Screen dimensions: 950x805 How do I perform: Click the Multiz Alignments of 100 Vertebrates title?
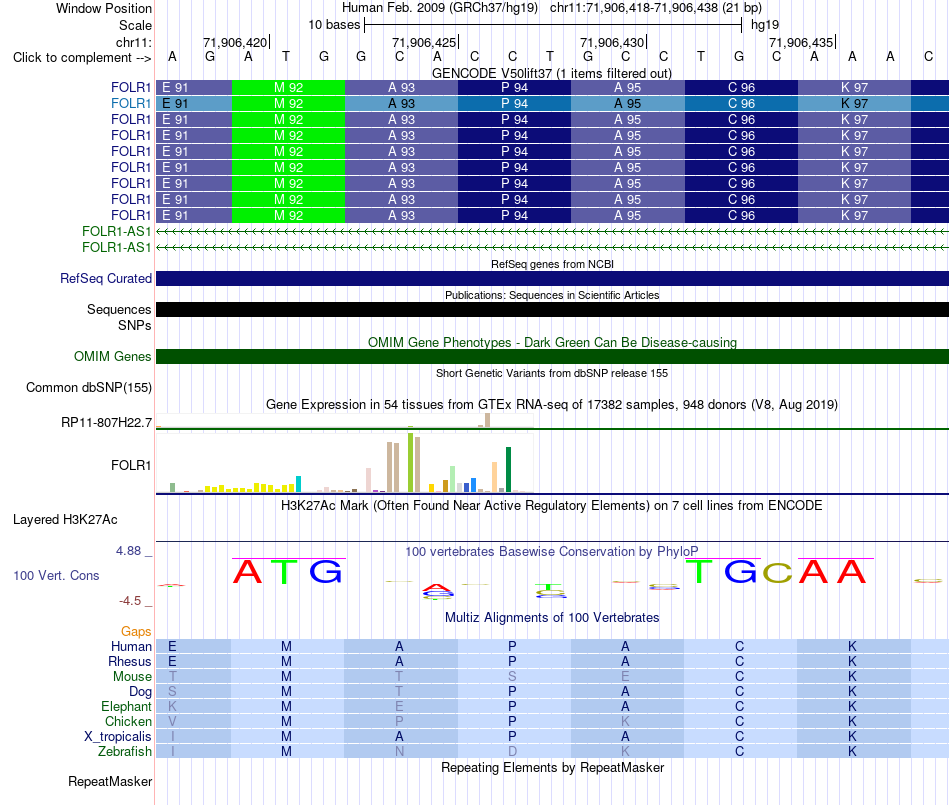pos(552,617)
